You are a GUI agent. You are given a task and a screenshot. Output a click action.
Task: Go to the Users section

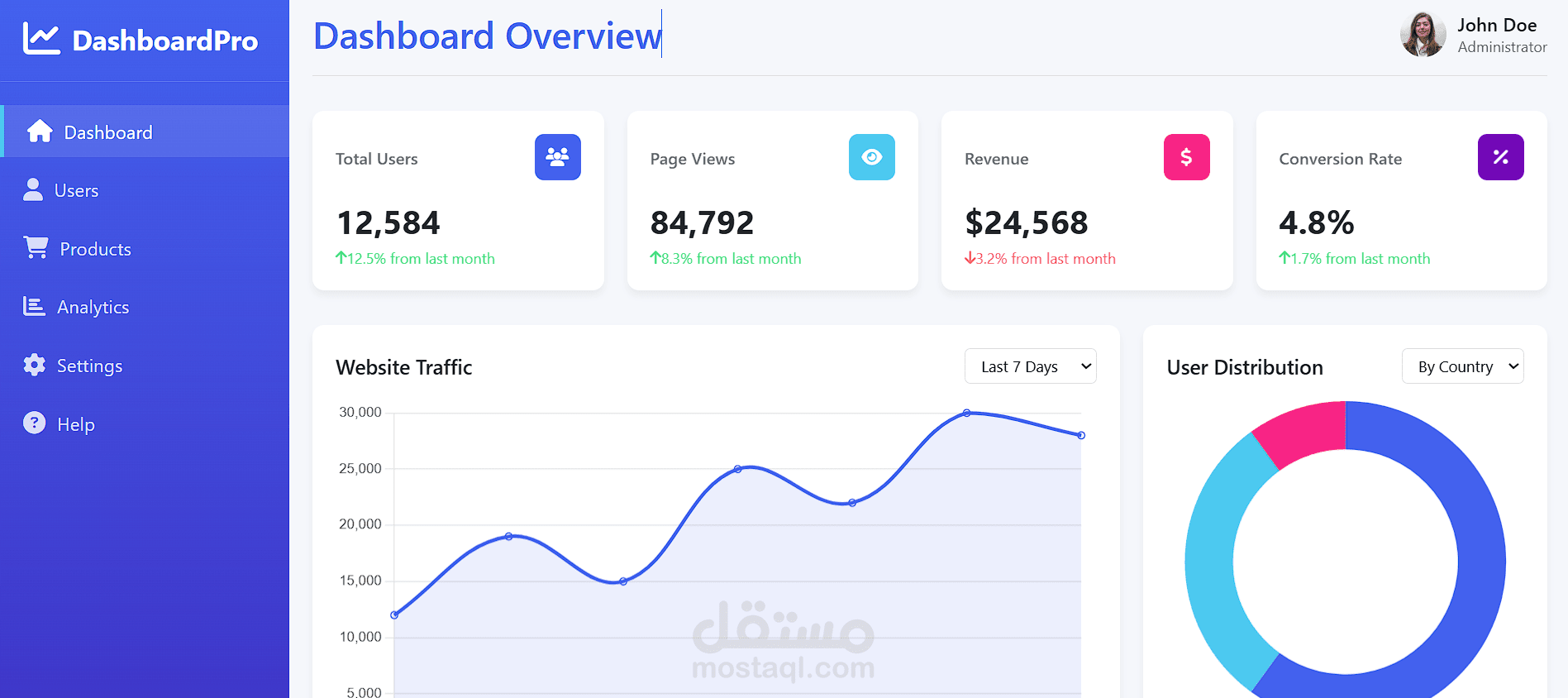[145, 190]
